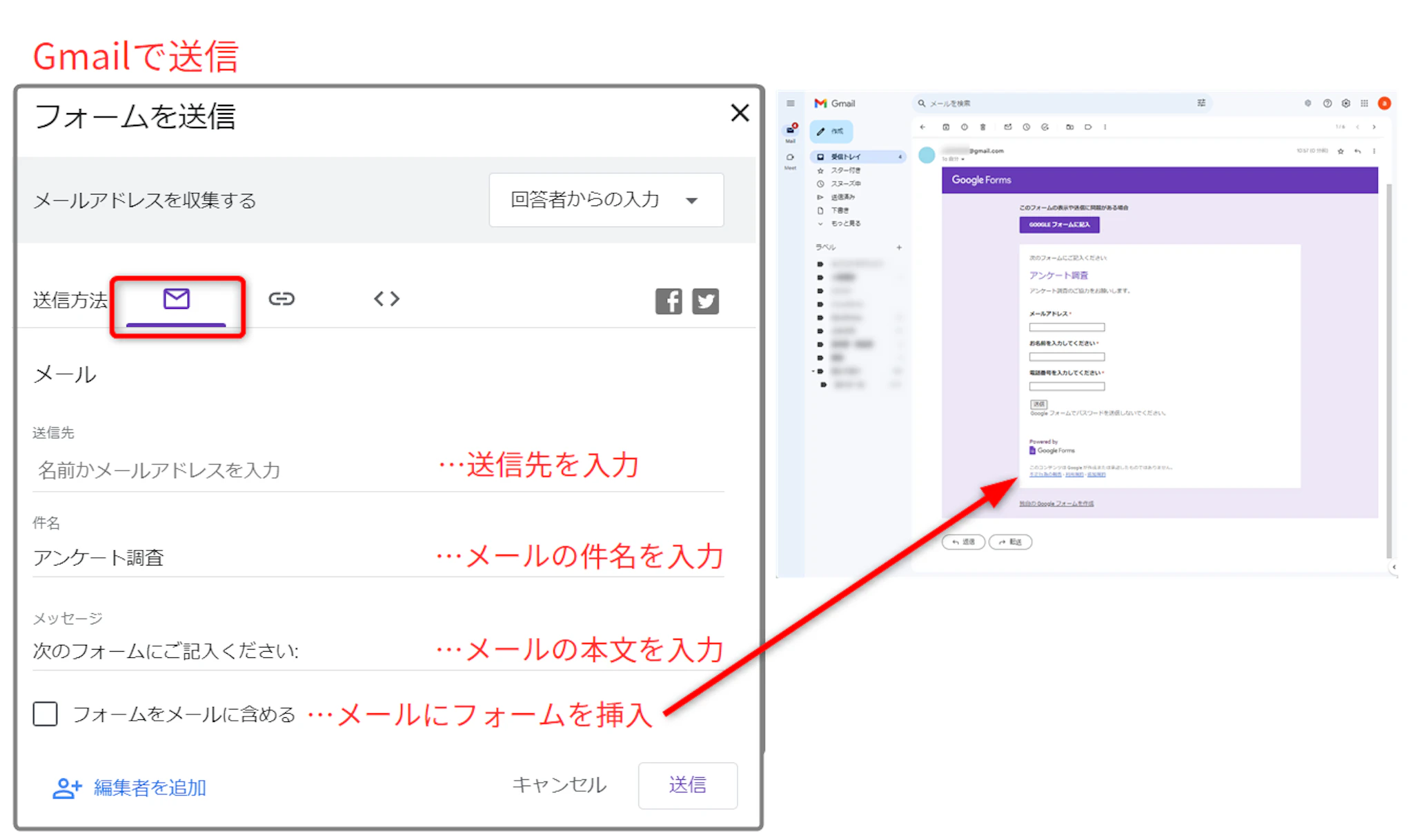Switch to the link send method tab

pos(281,299)
